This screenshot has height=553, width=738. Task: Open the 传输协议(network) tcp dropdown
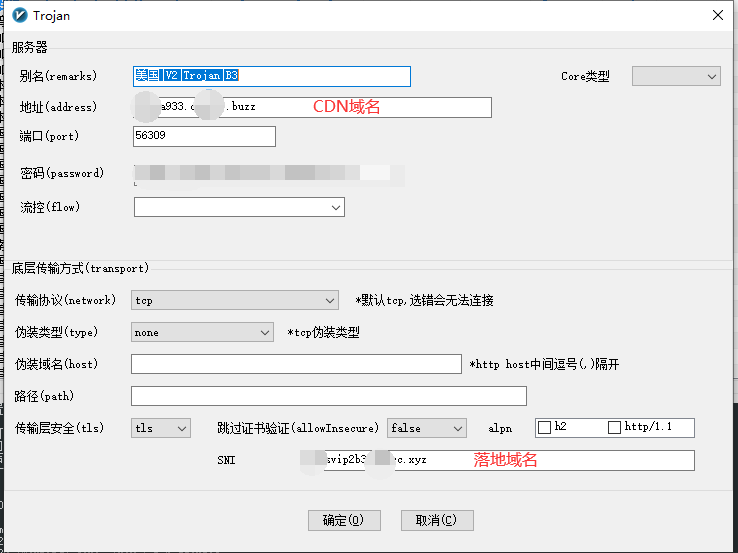[234, 300]
